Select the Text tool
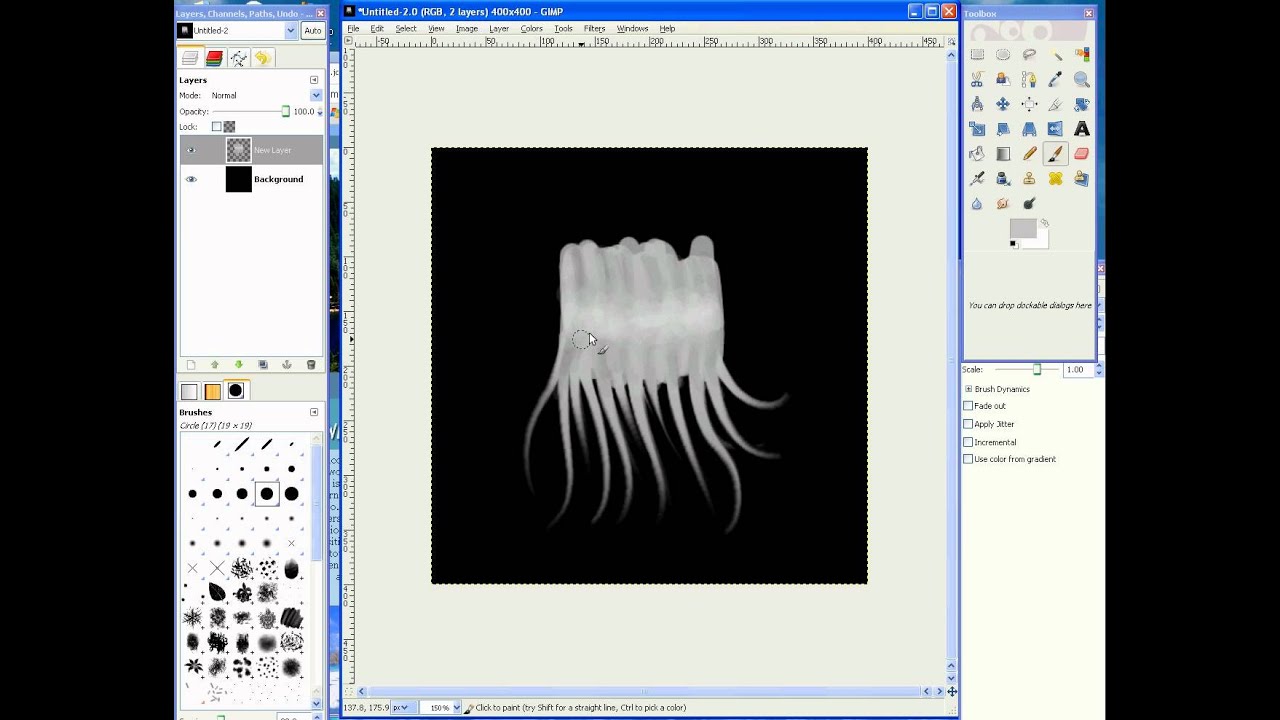Image resolution: width=1280 pixels, height=720 pixels. [1081, 129]
